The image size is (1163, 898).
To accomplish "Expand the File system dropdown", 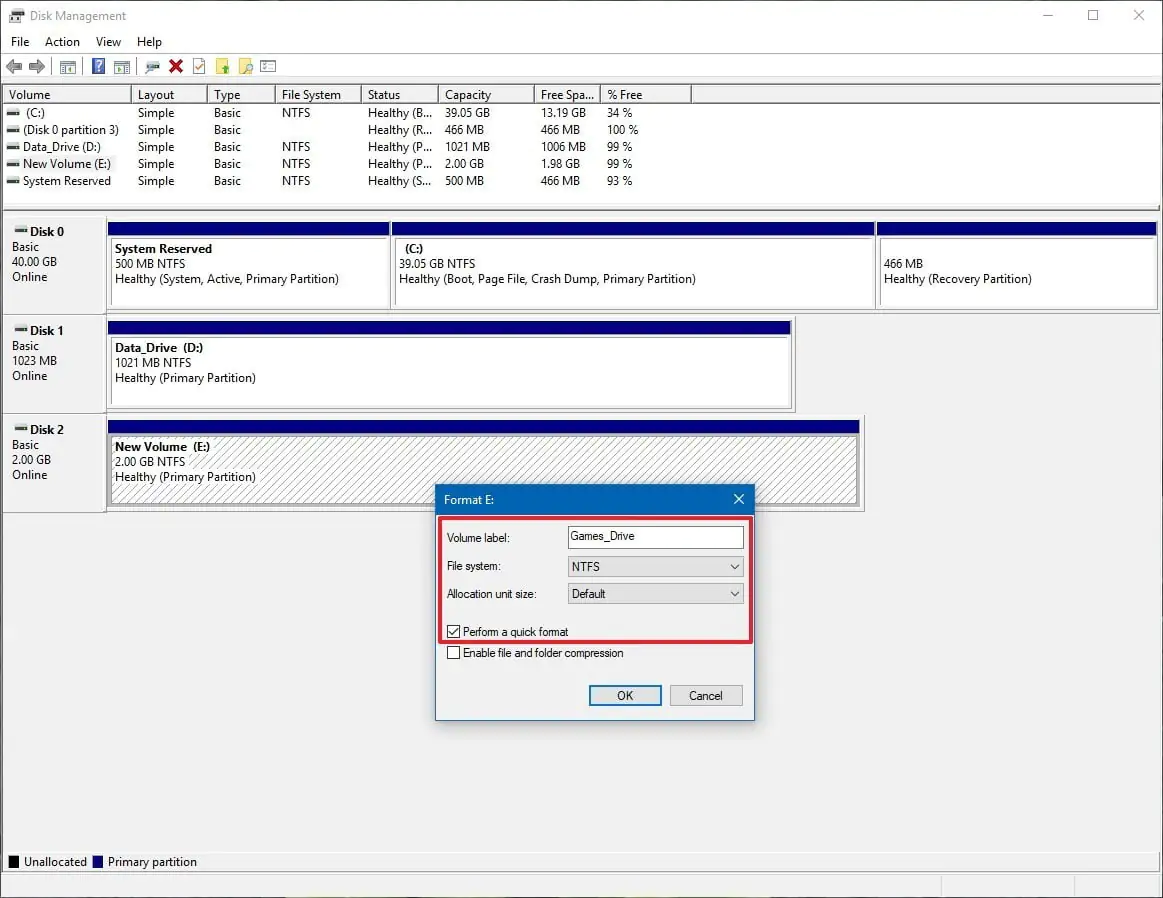I will point(655,567).
